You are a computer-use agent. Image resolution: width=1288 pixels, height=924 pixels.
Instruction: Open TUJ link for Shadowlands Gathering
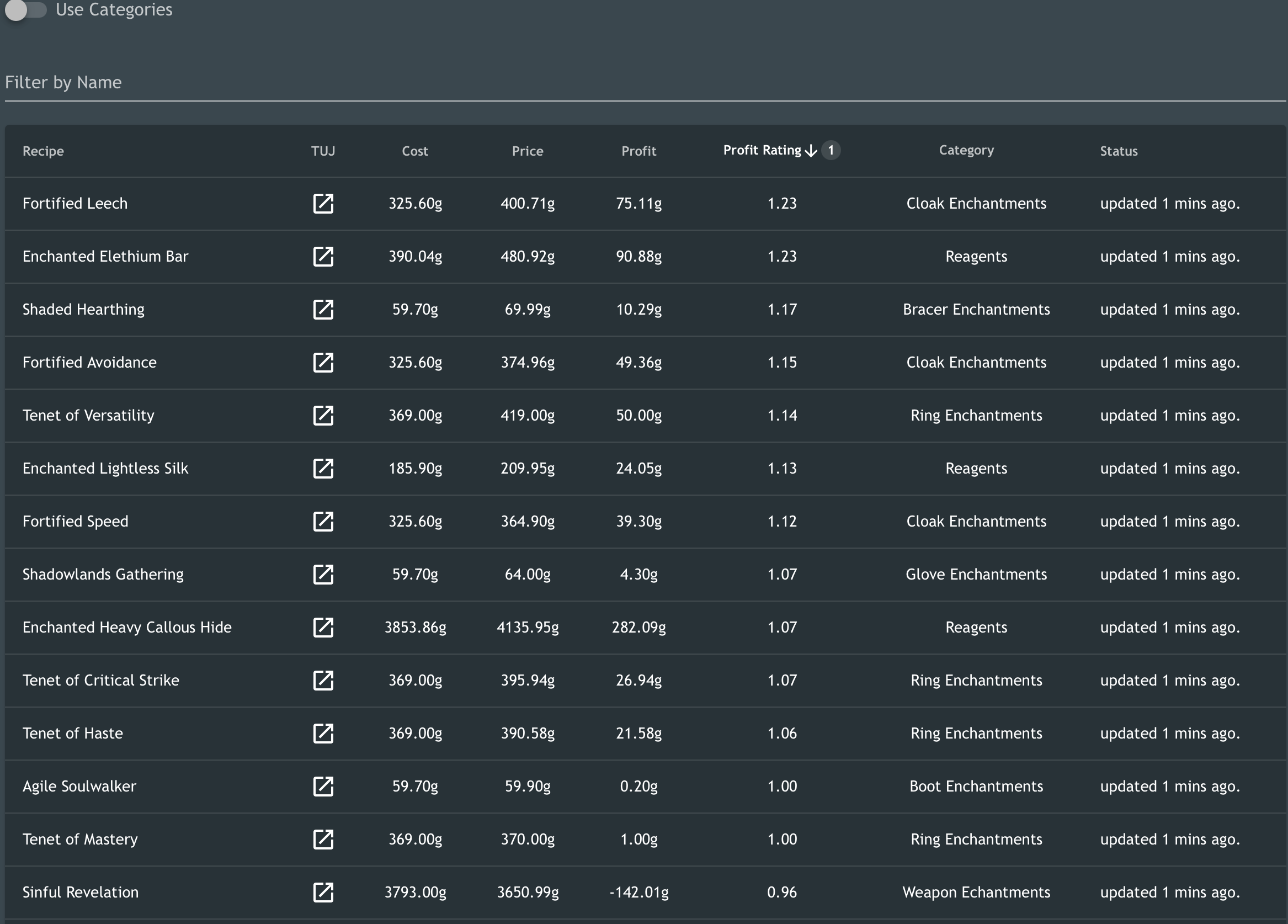[323, 574]
